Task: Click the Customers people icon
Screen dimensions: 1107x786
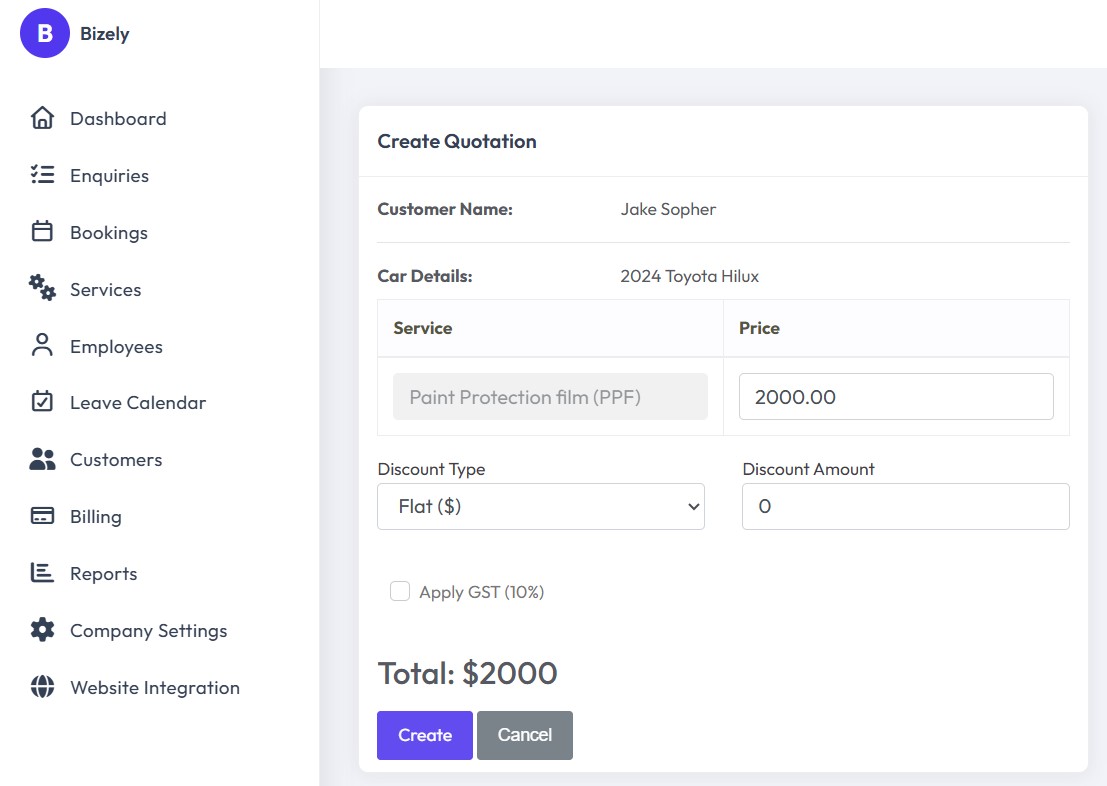Action: click(x=42, y=459)
